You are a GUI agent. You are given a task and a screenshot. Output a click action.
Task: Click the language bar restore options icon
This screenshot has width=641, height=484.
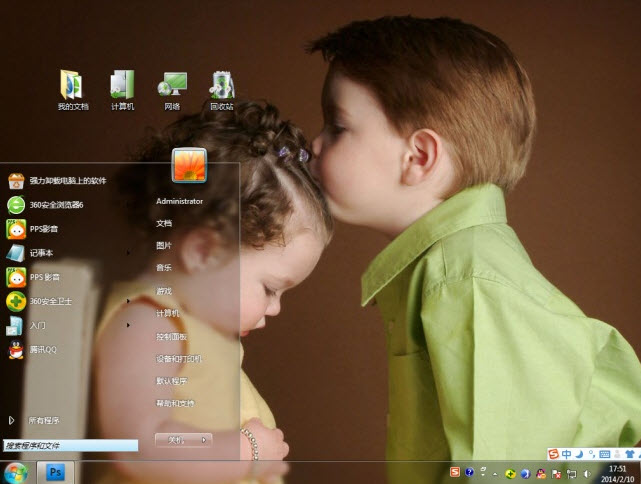pos(483,471)
